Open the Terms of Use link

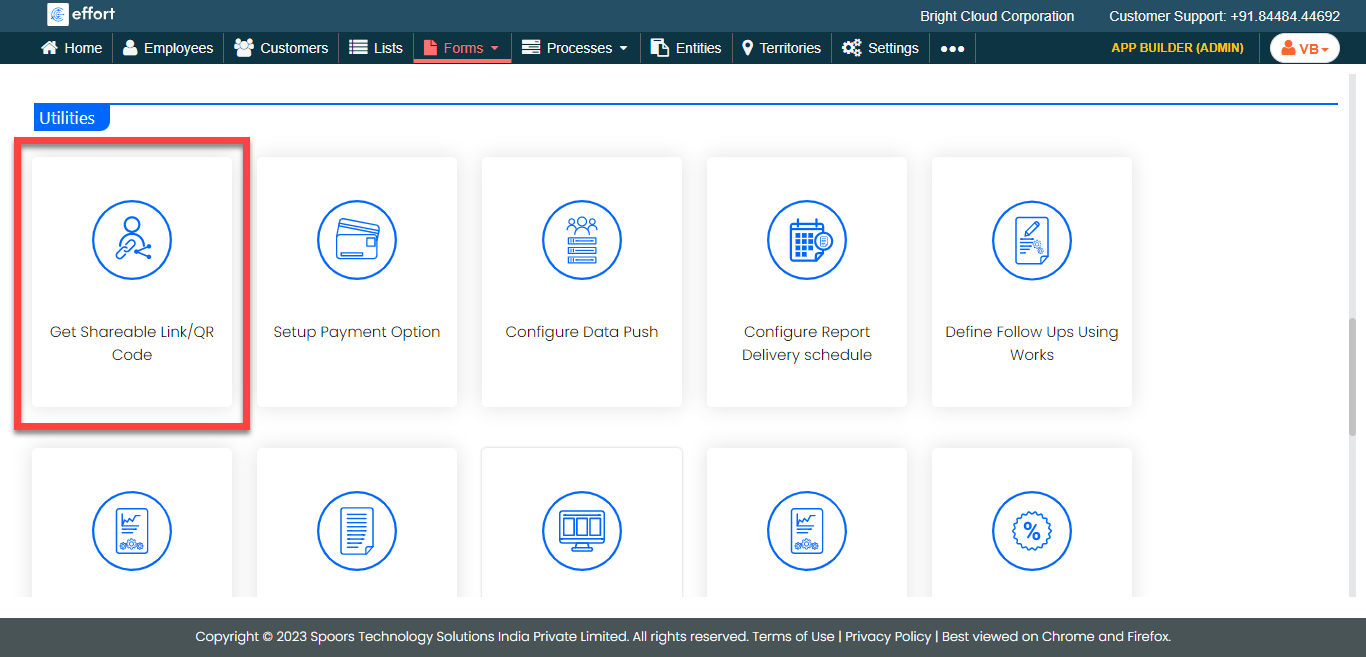pyautogui.click(x=793, y=637)
